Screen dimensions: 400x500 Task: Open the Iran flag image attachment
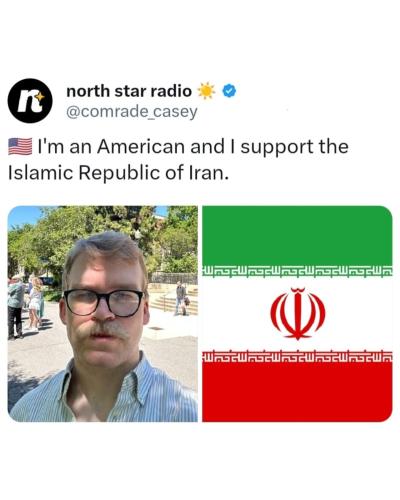(297, 314)
